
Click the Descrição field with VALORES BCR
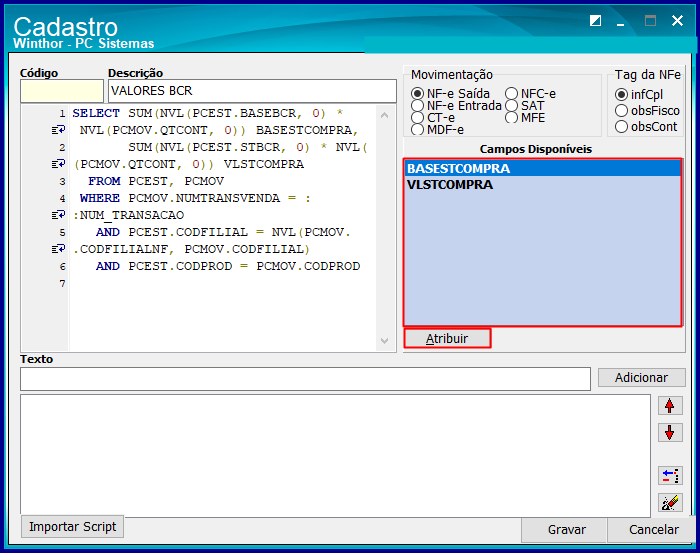[252, 91]
